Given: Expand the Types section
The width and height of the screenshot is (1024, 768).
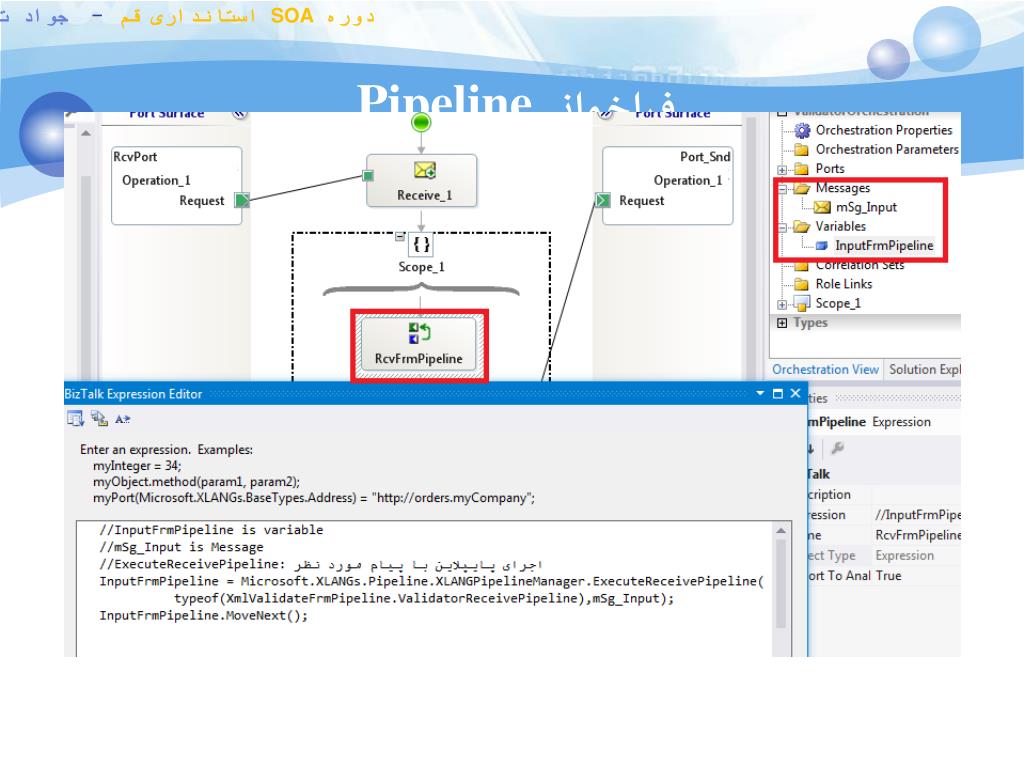Looking at the screenshot, I should coord(782,323).
